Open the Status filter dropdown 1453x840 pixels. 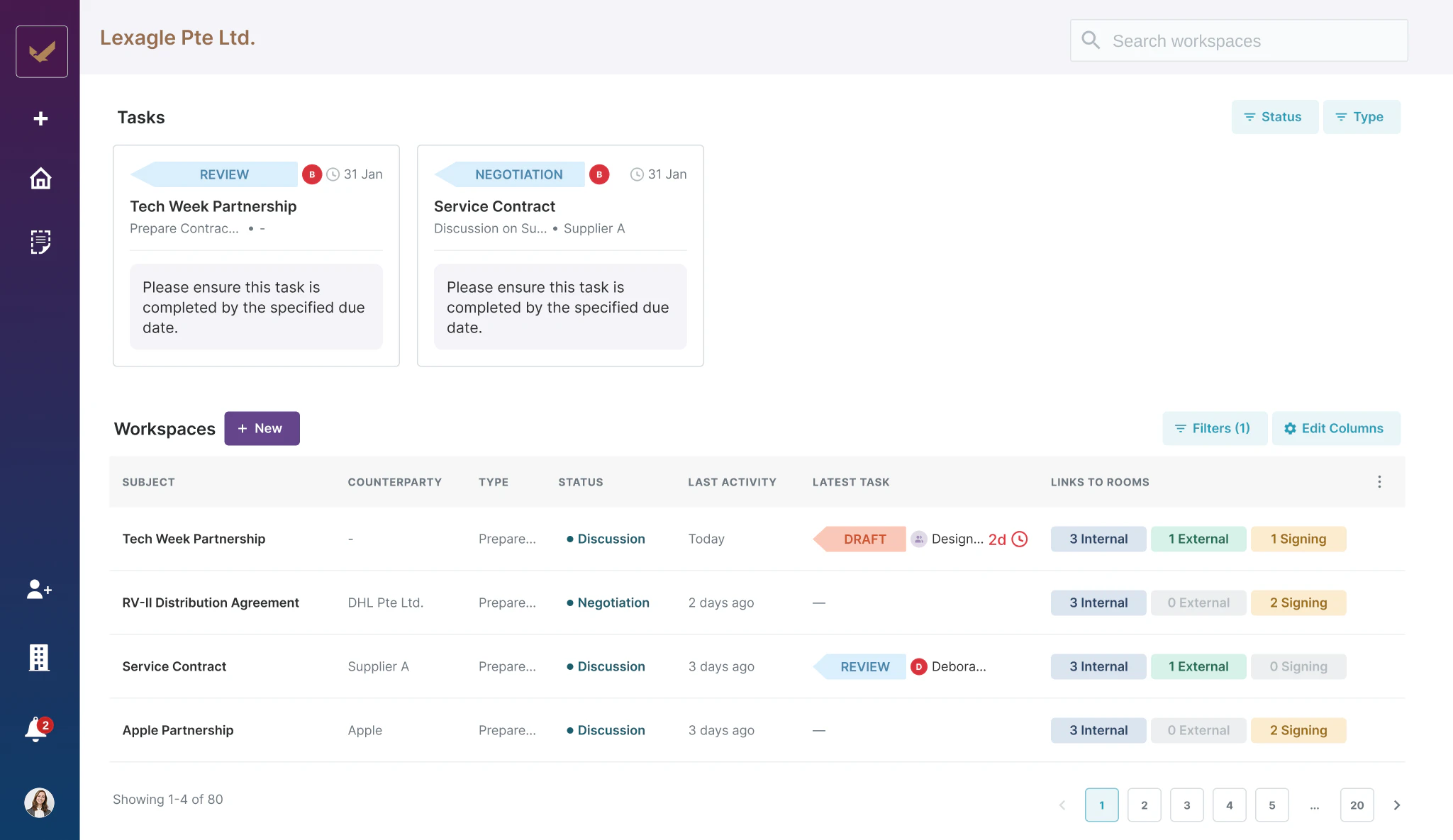pos(1274,116)
